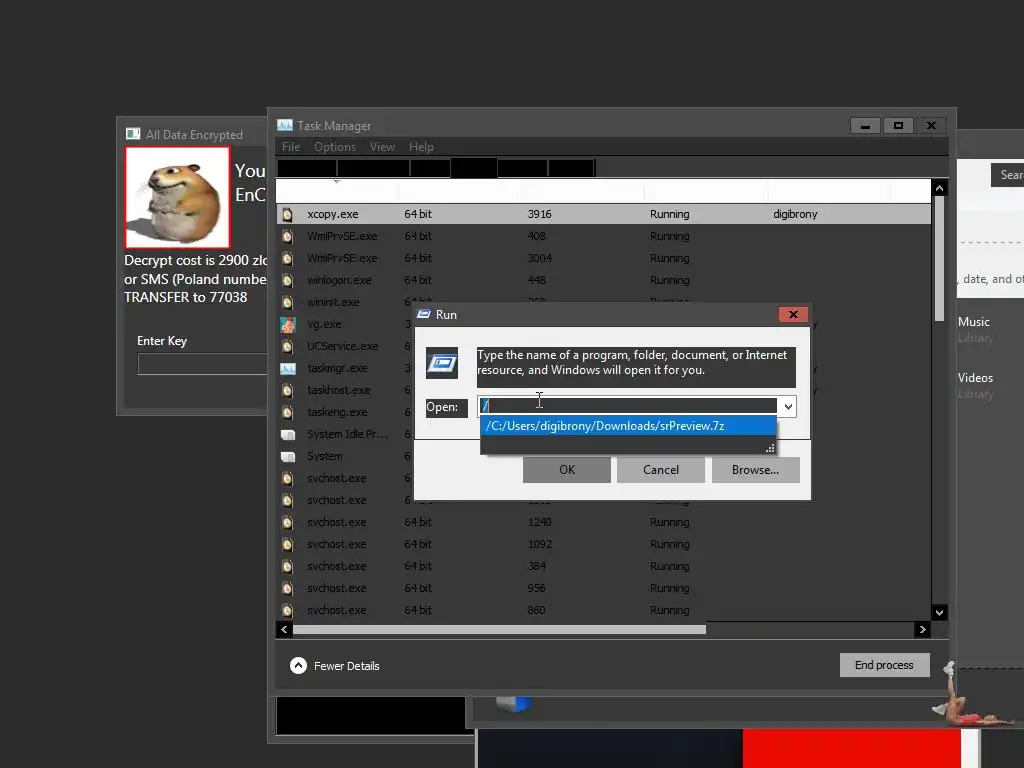Click the hamster image in ransomware window
Viewport: 1024px width, 768px height.
pyautogui.click(x=178, y=197)
